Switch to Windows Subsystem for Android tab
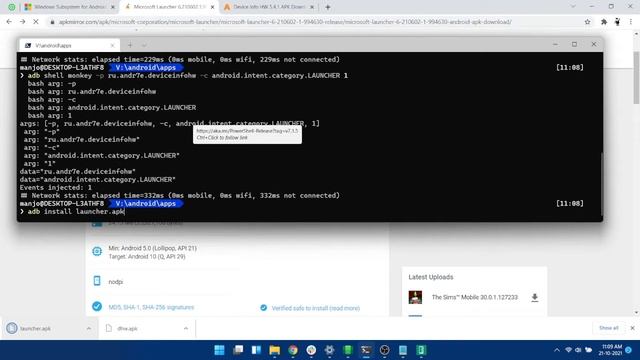 coord(69,7)
